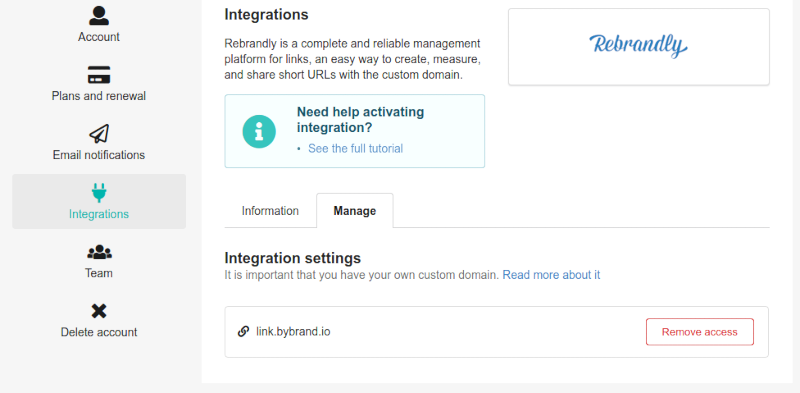Click the link.bybrand.io domain text
Viewport: 800px width, 393px height.
click(x=293, y=332)
